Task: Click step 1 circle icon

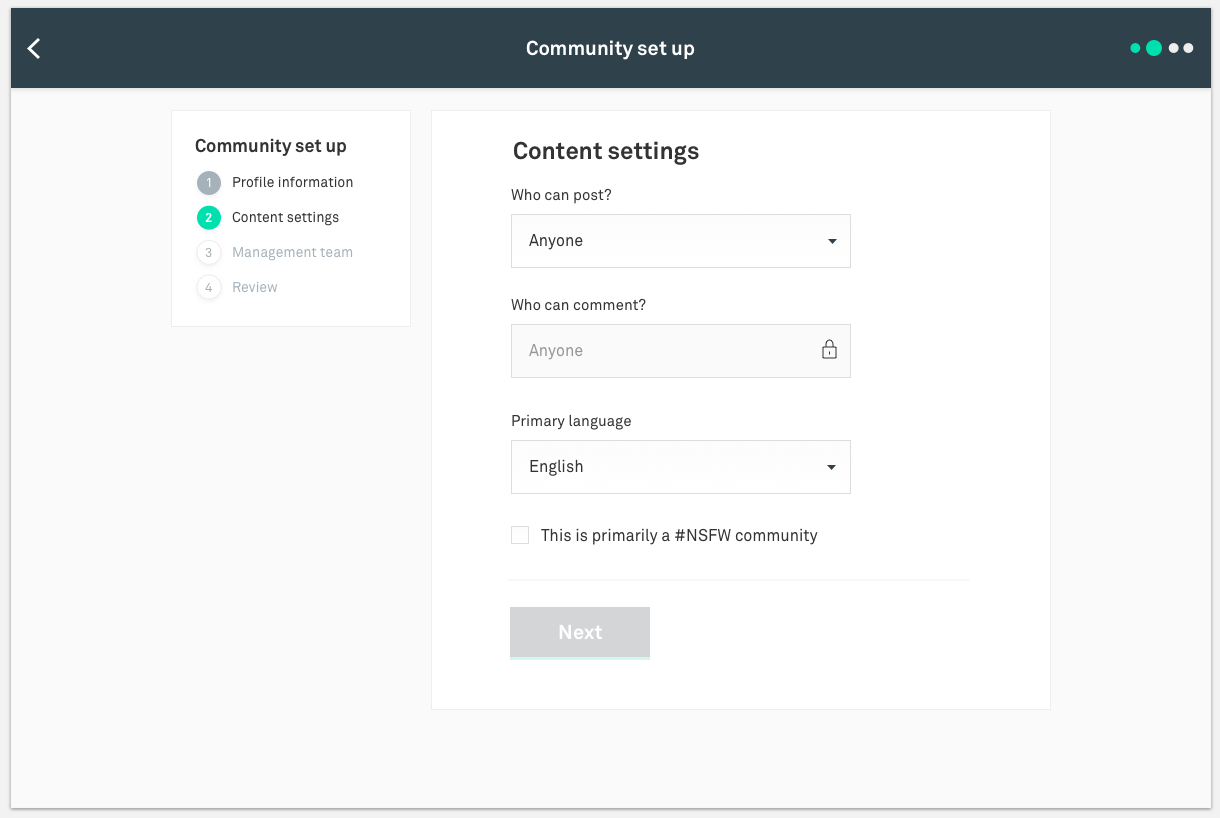Action: tap(208, 183)
